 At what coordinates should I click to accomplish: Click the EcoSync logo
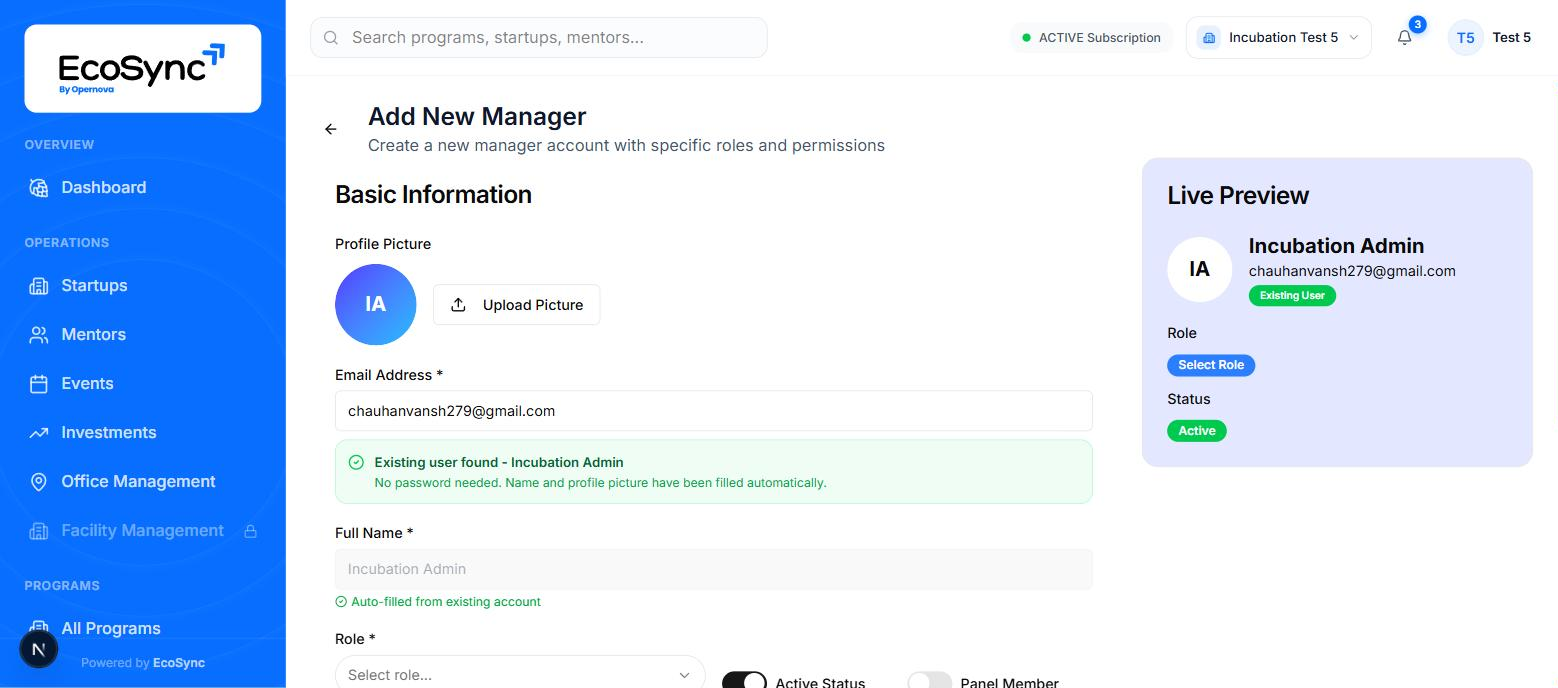pyautogui.click(x=142, y=68)
